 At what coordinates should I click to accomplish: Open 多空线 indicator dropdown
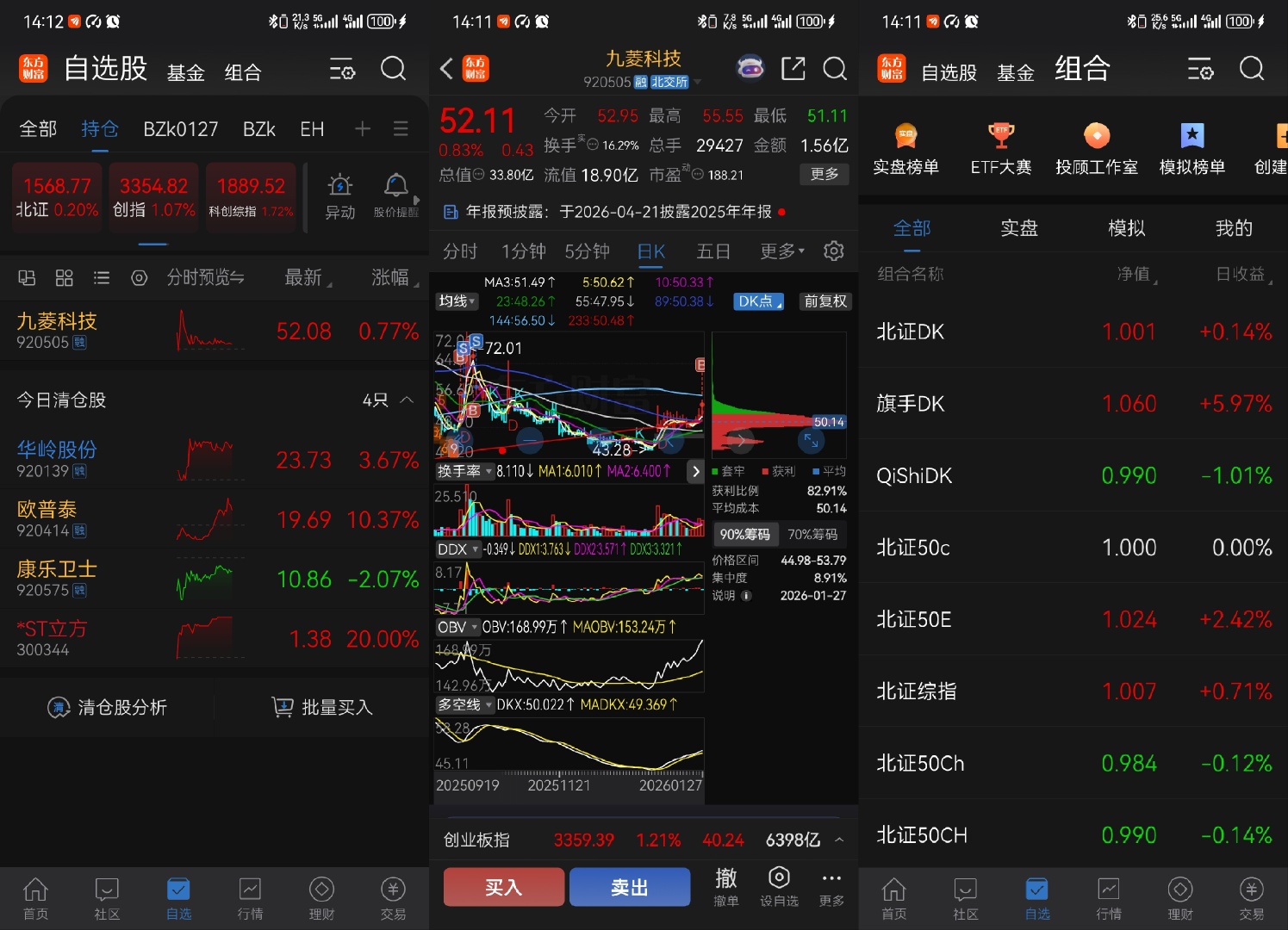coord(465,704)
